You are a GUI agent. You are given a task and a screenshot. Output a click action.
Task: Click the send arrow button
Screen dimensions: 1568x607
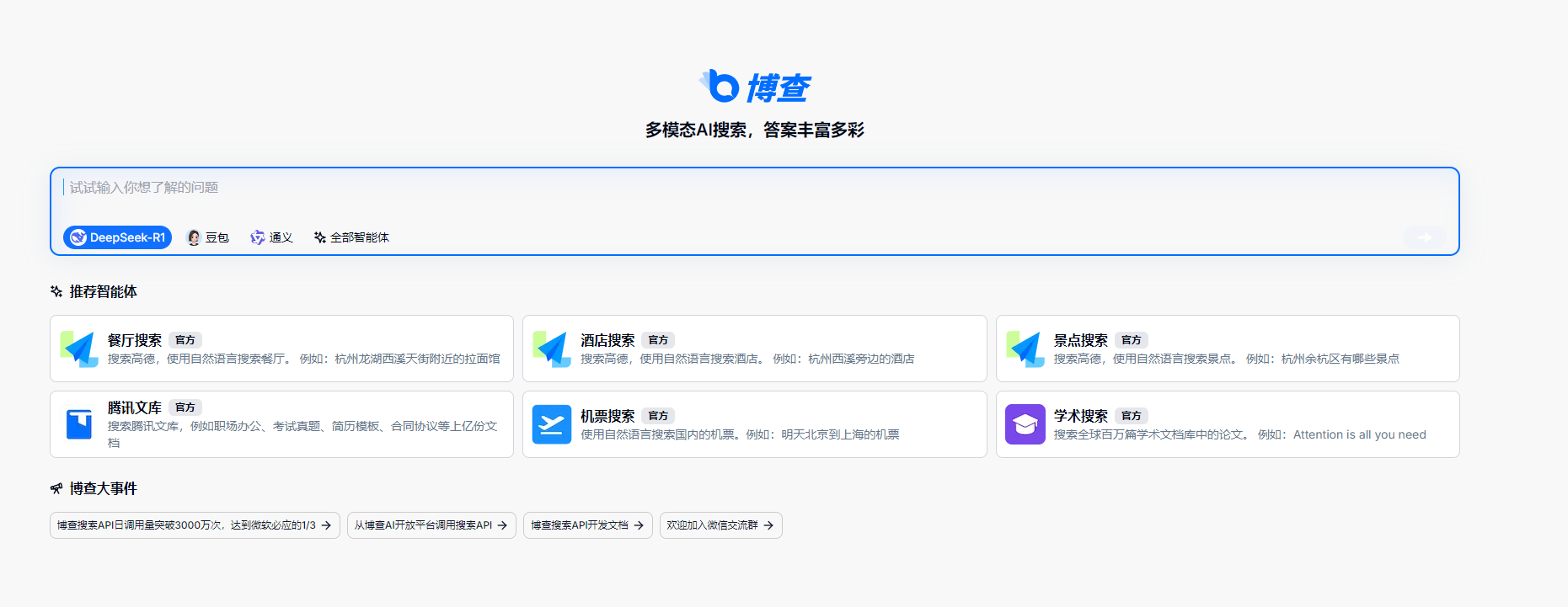[x=1425, y=237]
